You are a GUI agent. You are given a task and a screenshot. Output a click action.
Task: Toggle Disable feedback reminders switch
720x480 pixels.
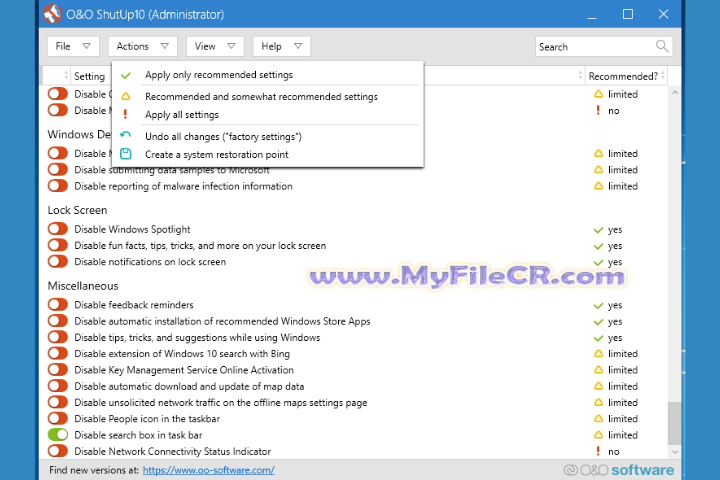coord(58,305)
